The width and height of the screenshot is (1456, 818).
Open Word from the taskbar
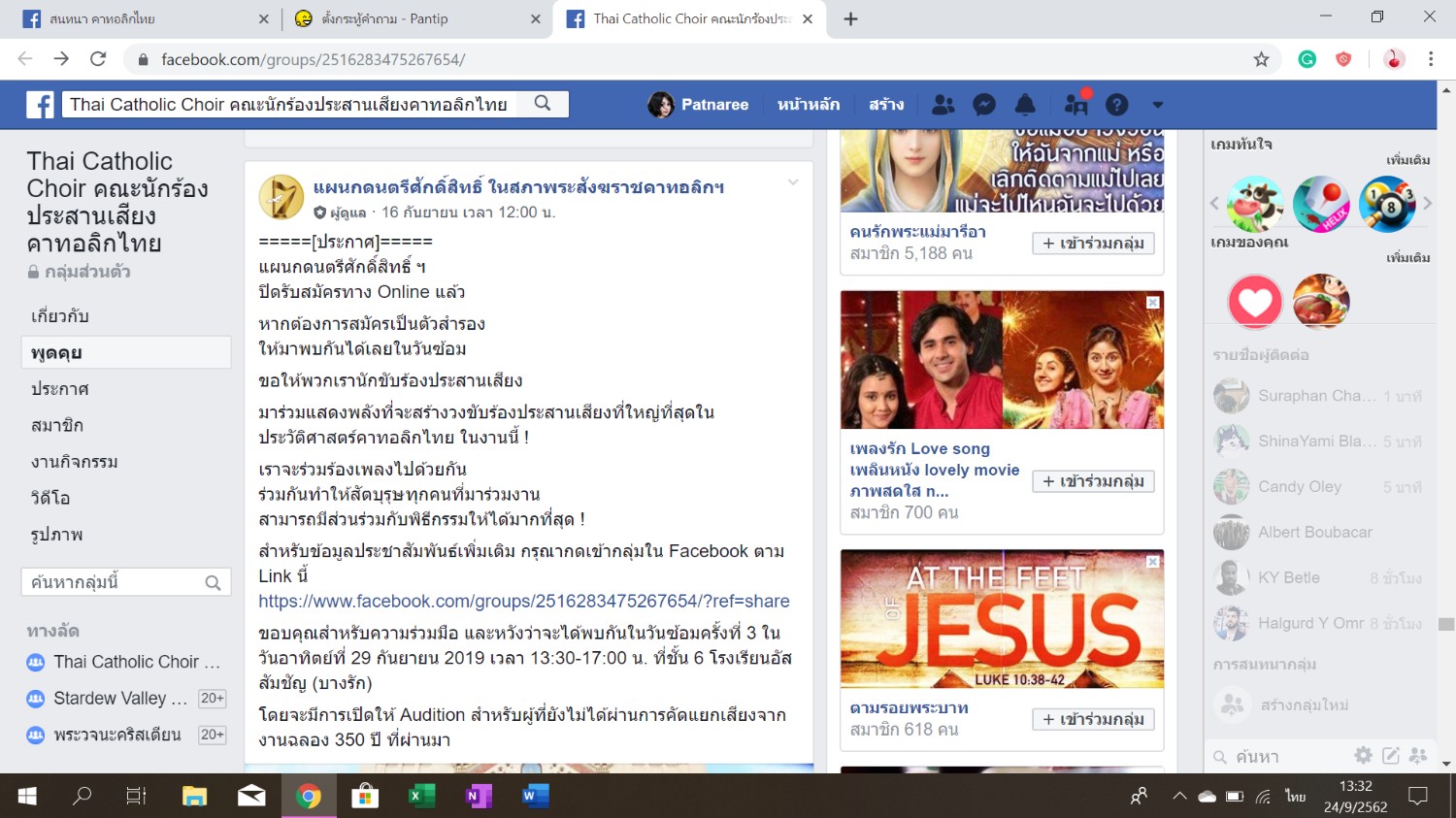[x=534, y=796]
